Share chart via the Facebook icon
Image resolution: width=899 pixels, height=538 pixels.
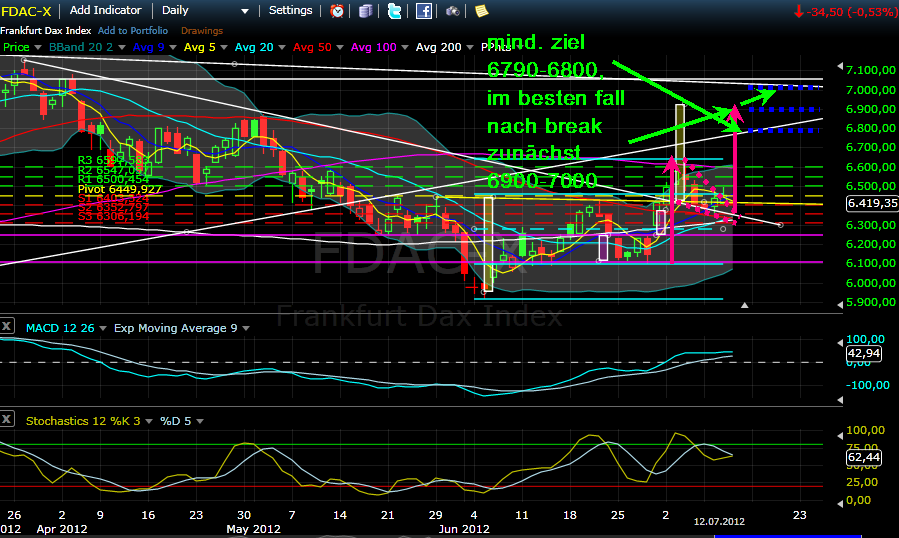point(424,11)
